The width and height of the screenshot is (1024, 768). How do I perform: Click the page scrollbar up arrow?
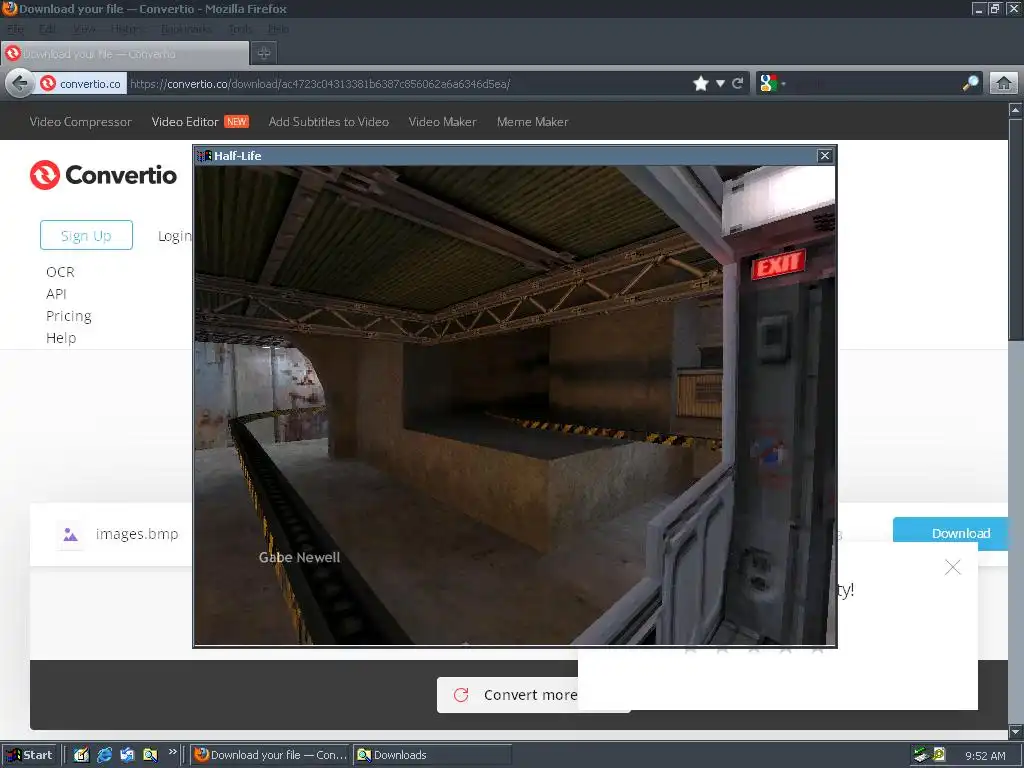coord(1016,110)
